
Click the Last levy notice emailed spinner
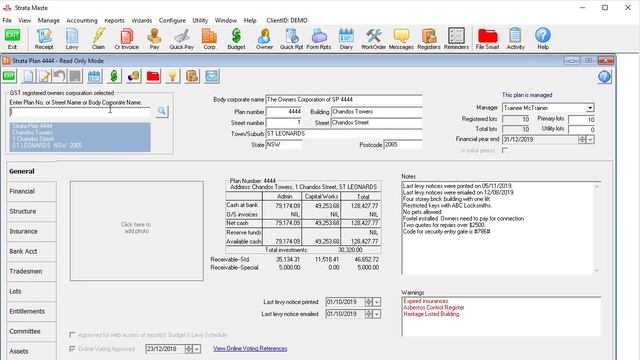point(369,314)
